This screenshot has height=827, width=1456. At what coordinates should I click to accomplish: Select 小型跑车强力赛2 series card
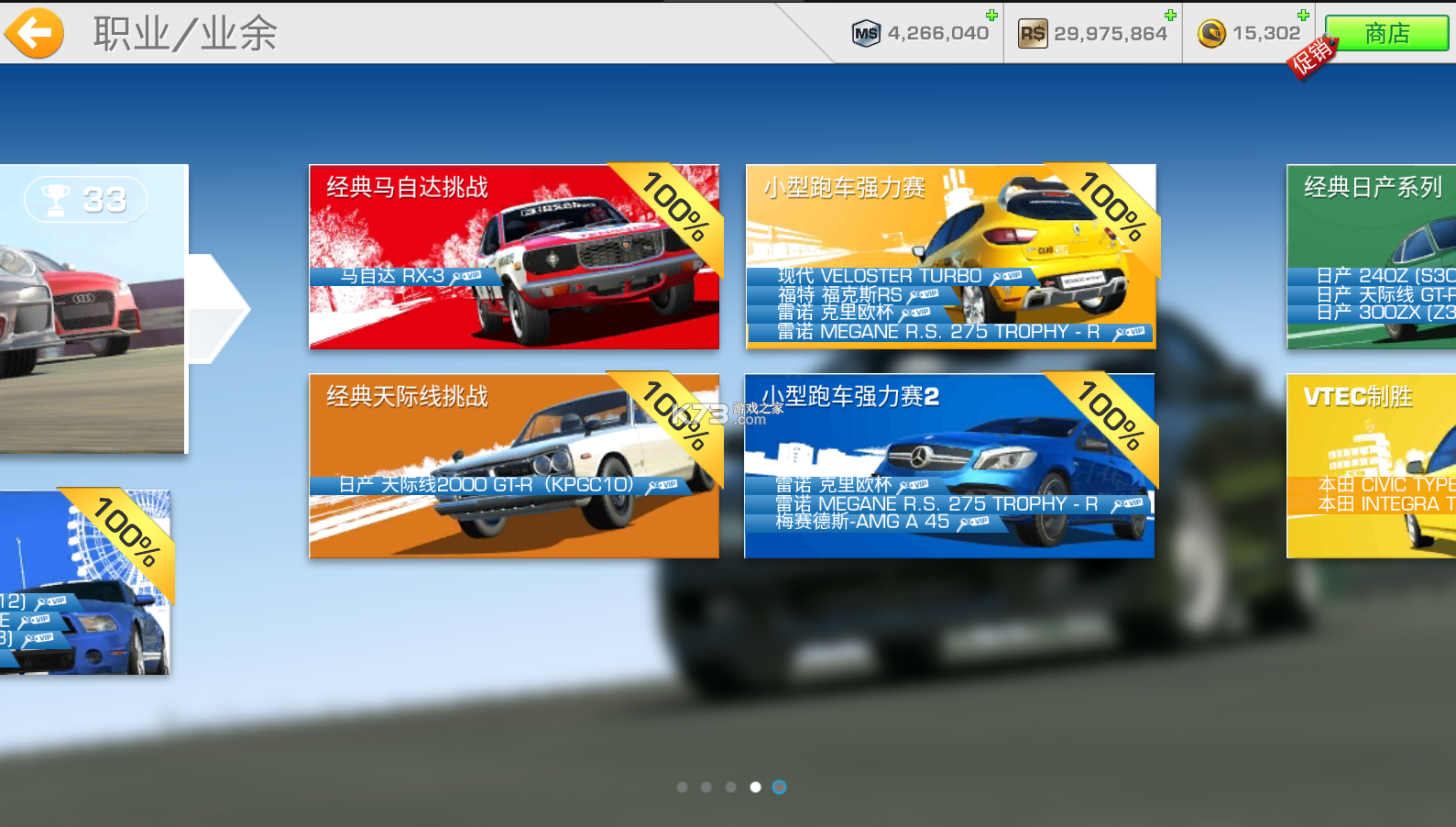tap(949, 466)
